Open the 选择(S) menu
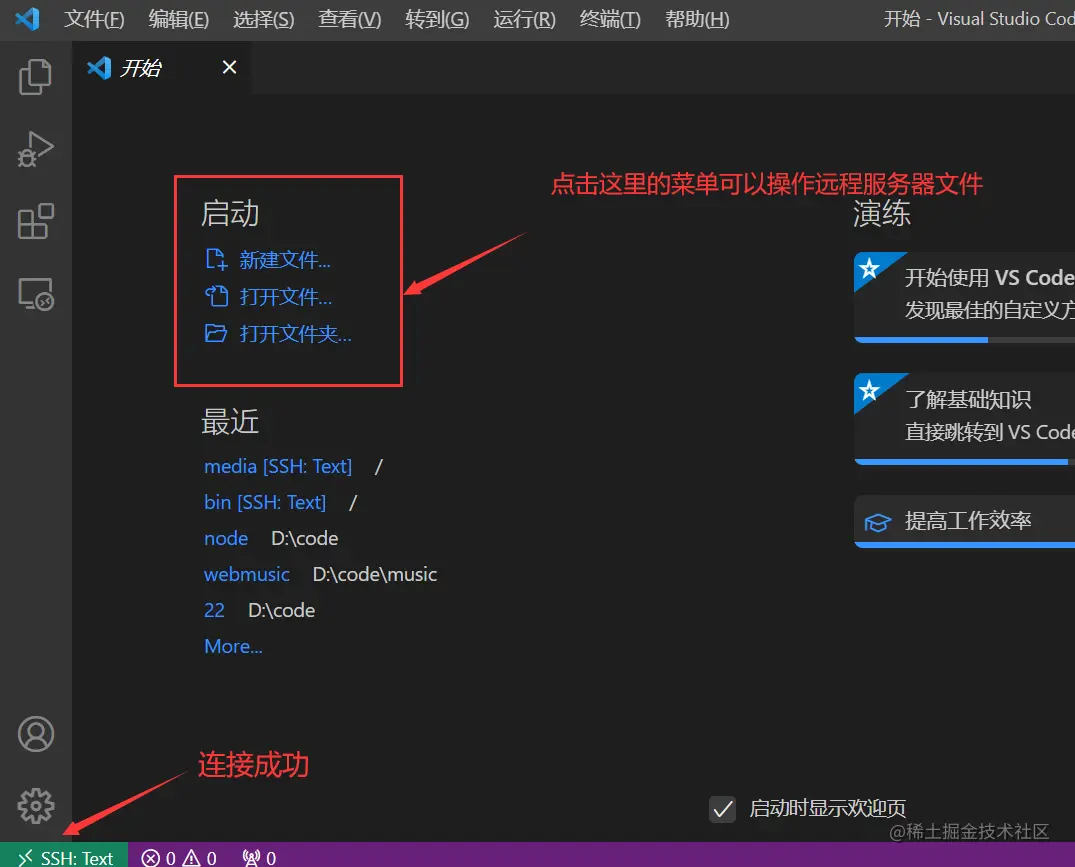This screenshot has height=867, width=1075. click(x=264, y=19)
